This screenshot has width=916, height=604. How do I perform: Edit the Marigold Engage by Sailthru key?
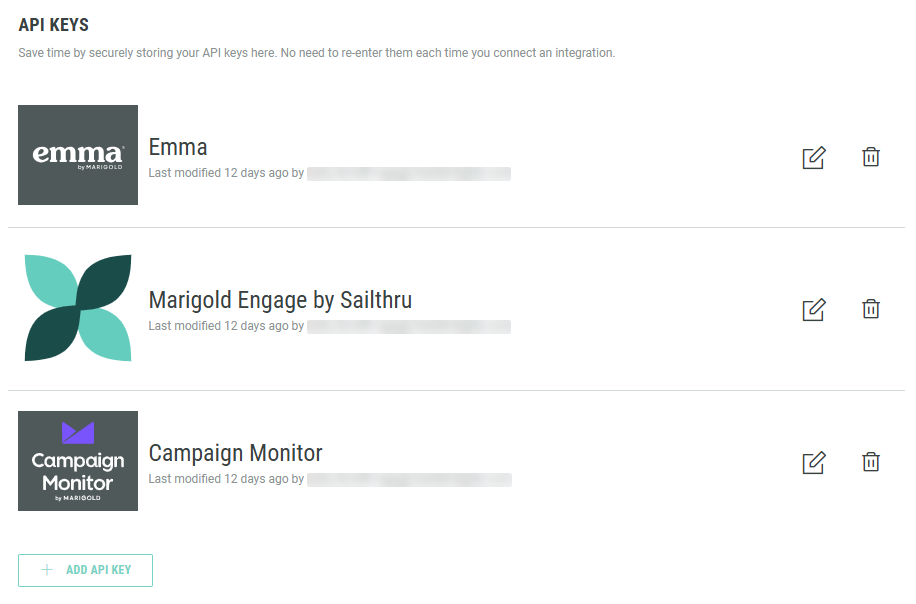coord(814,310)
